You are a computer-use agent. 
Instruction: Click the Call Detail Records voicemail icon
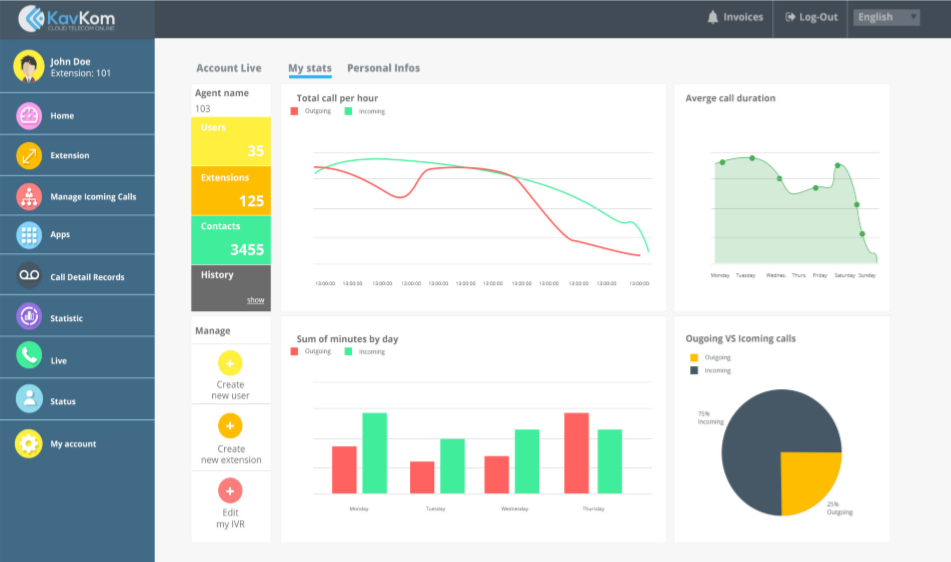click(x=29, y=277)
